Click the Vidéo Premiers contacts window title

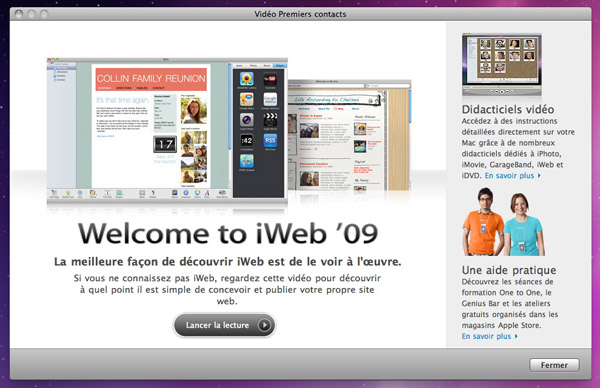click(300, 14)
